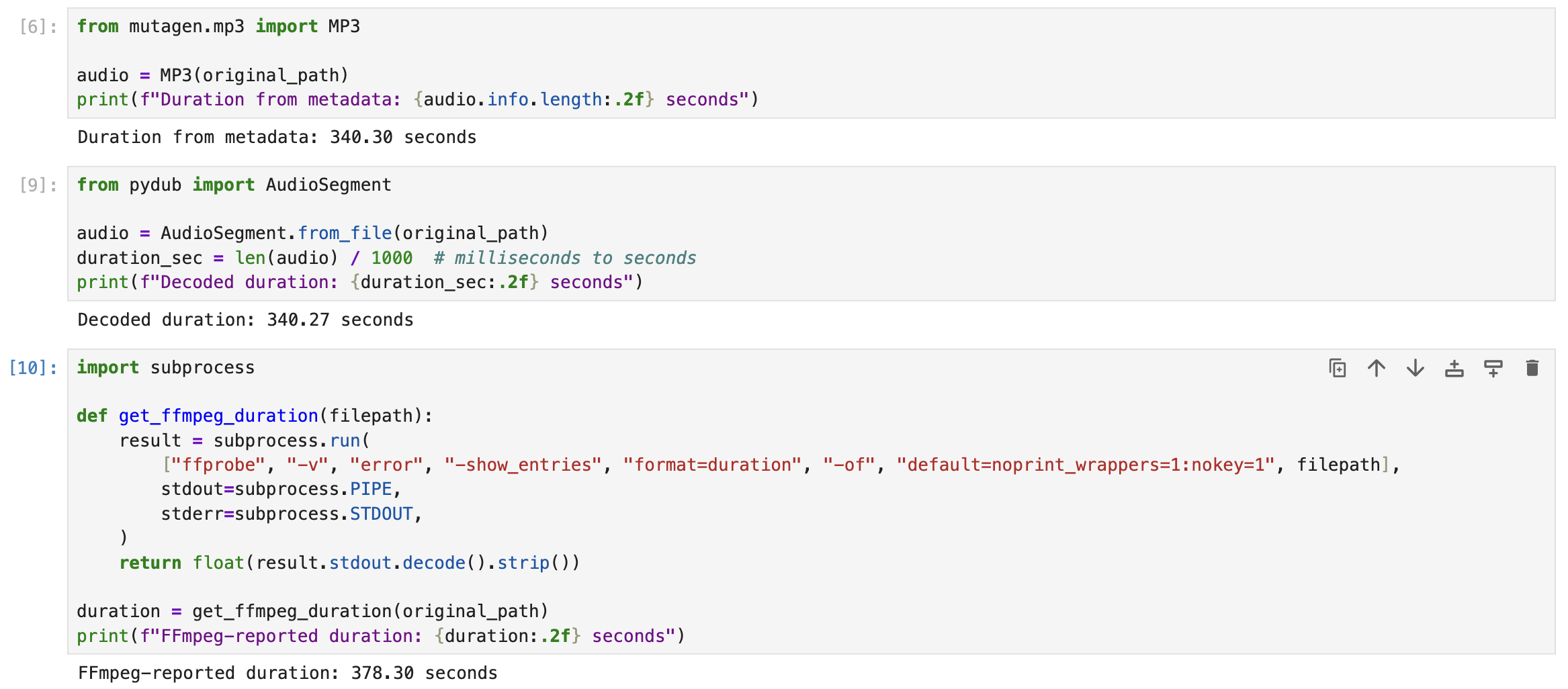Click the "FFmpeg-reported duration" output text
This screenshot has width=1568, height=689.
(288, 674)
